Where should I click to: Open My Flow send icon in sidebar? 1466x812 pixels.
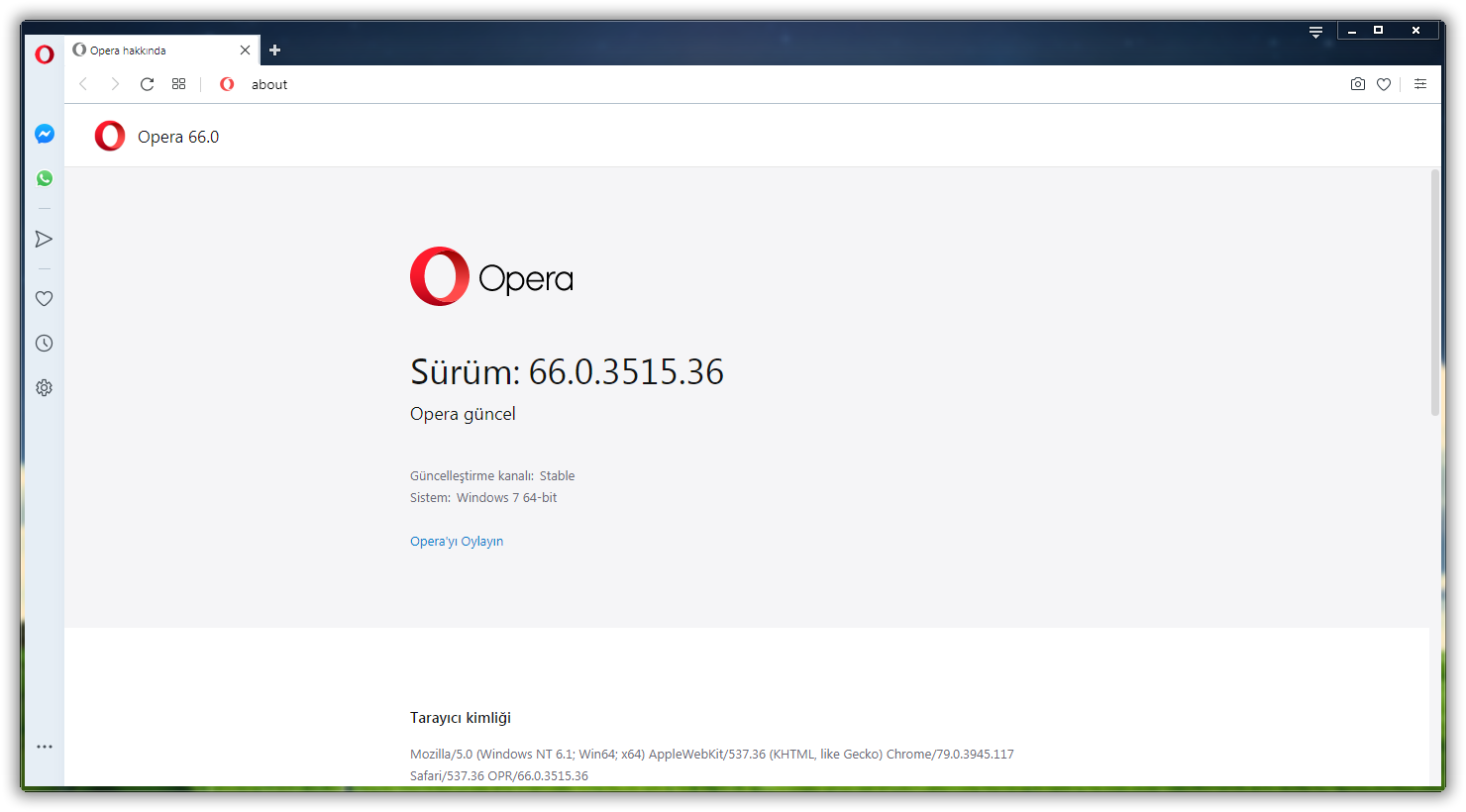pyautogui.click(x=44, y=239)
